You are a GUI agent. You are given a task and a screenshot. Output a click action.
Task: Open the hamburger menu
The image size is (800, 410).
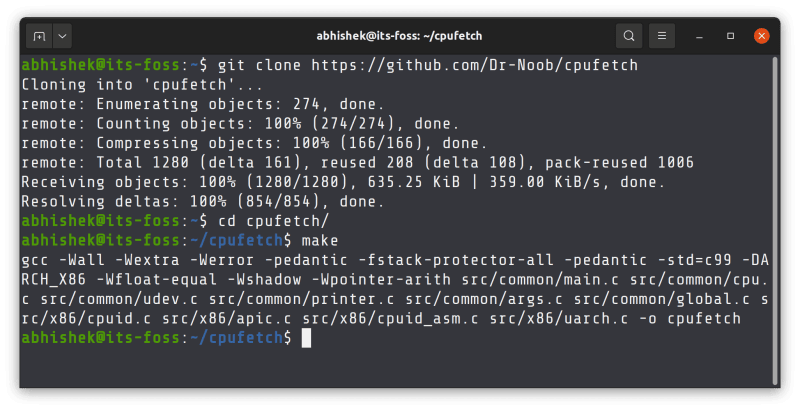tap(663, 36)
